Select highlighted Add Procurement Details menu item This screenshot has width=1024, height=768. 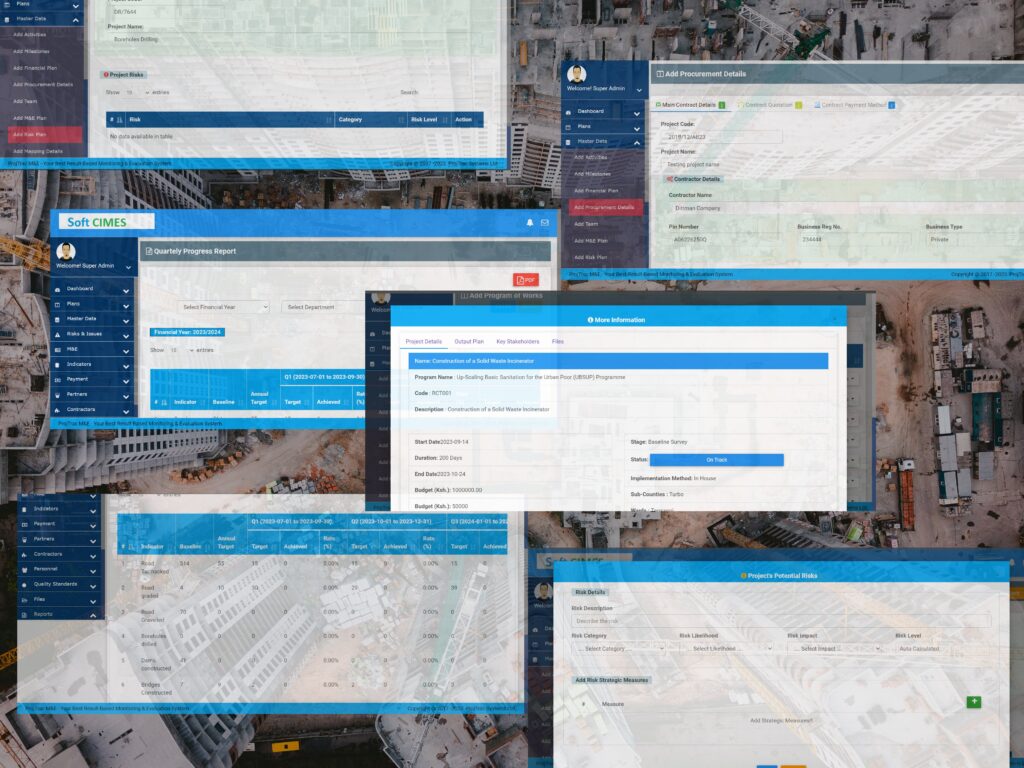[x=604, y=207]
